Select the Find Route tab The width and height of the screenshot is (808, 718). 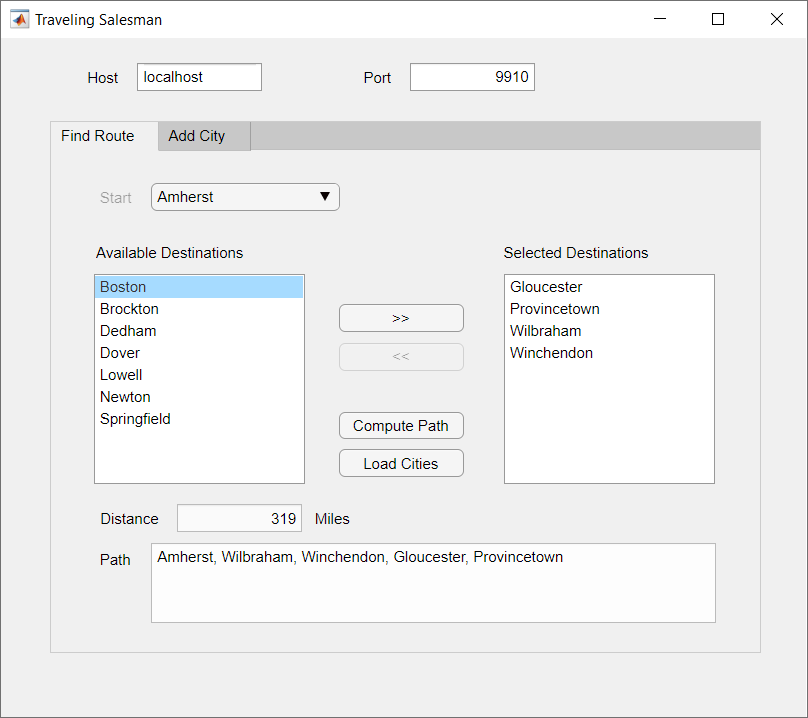click(x=98, y=136)
